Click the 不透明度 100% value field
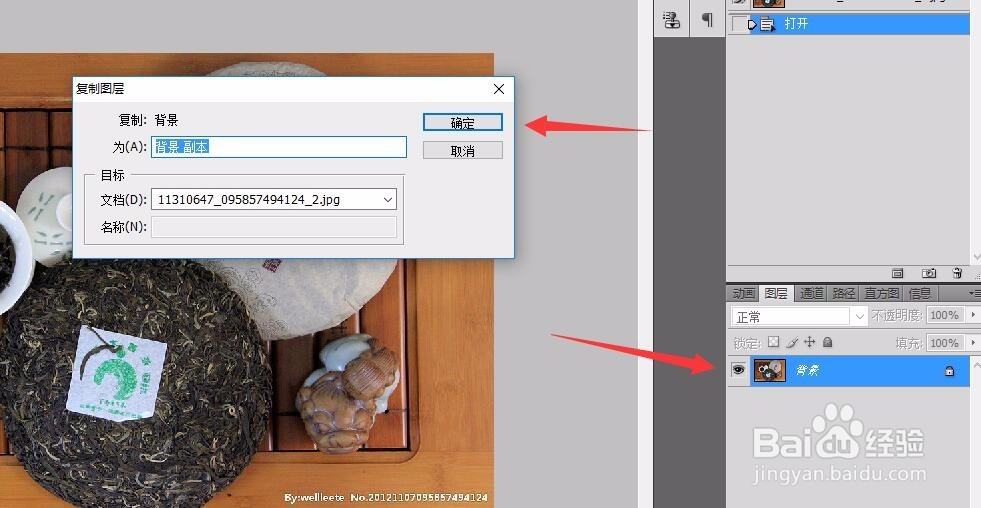981x508 pixels. pos(945,315)
